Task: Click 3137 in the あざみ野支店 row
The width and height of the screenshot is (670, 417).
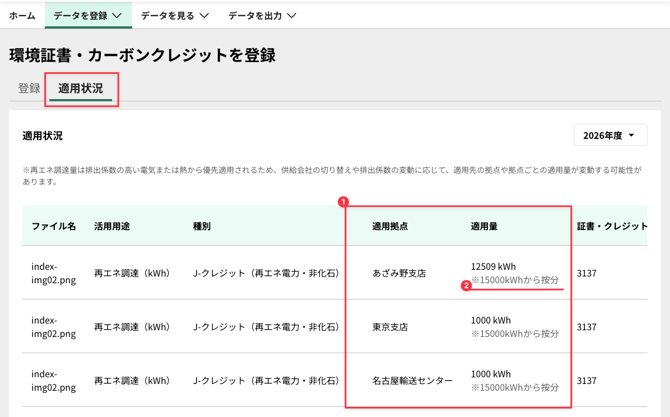Action: [x=587, y=273]
